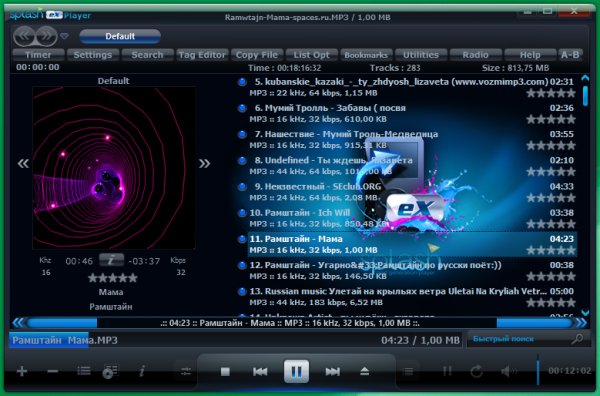Click the visualization thumbnail
Viewport: 600px width, 396px height.
click(114, 168)
